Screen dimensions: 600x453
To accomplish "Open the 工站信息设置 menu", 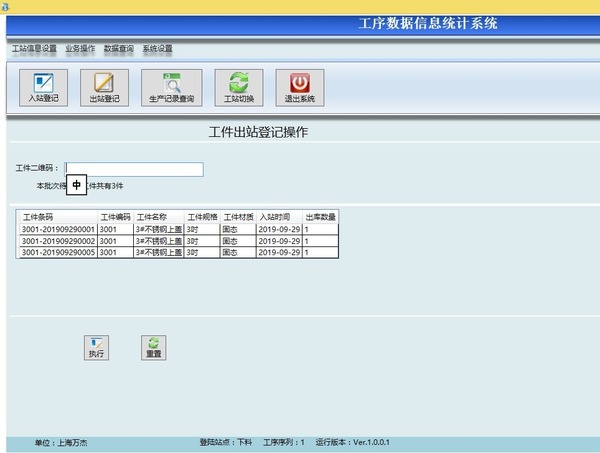I will 34,48.
